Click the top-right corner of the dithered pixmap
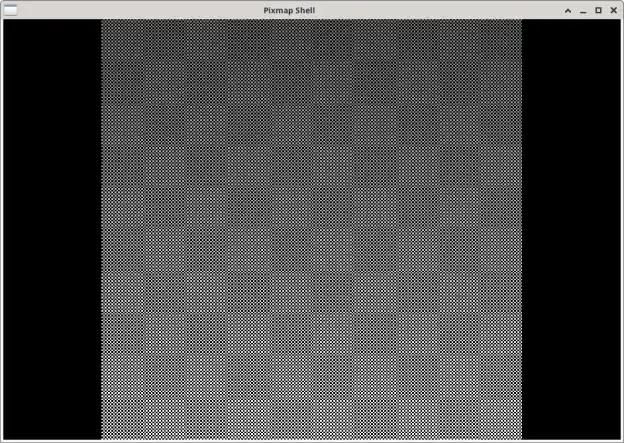The width and height of the screenshot is (624, 443). tap(519, 23)
